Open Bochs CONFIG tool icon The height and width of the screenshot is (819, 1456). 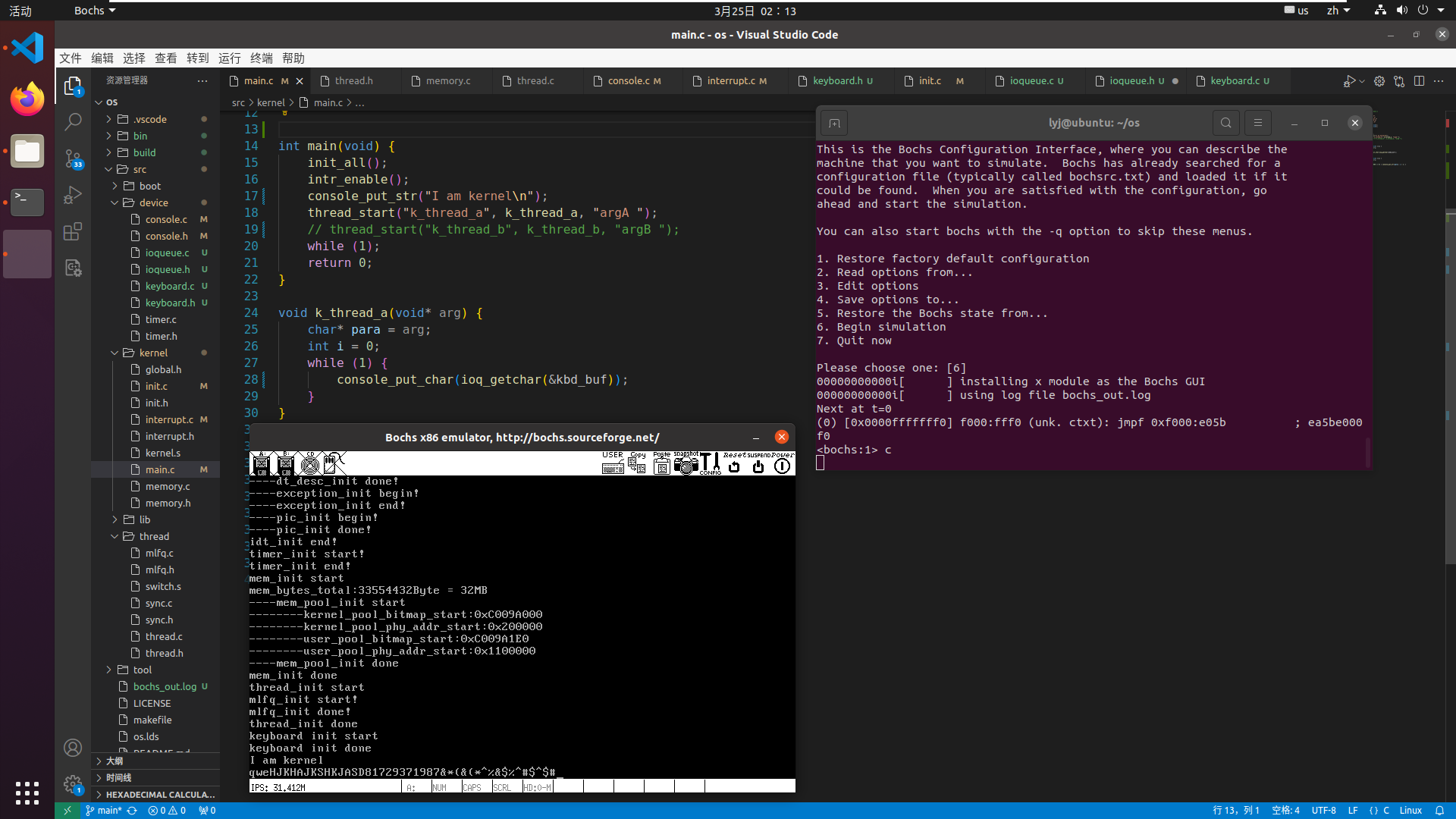click(x=711, y=463)
